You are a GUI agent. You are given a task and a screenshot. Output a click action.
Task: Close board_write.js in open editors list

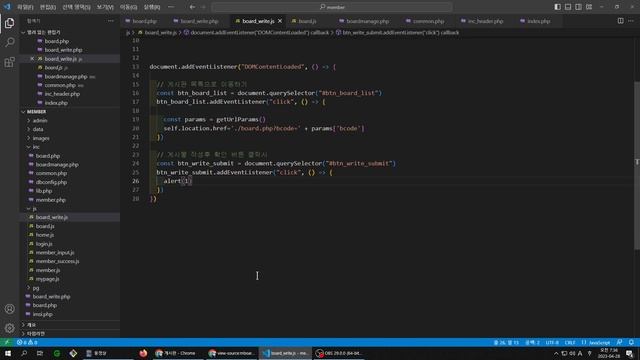(32, 59)
